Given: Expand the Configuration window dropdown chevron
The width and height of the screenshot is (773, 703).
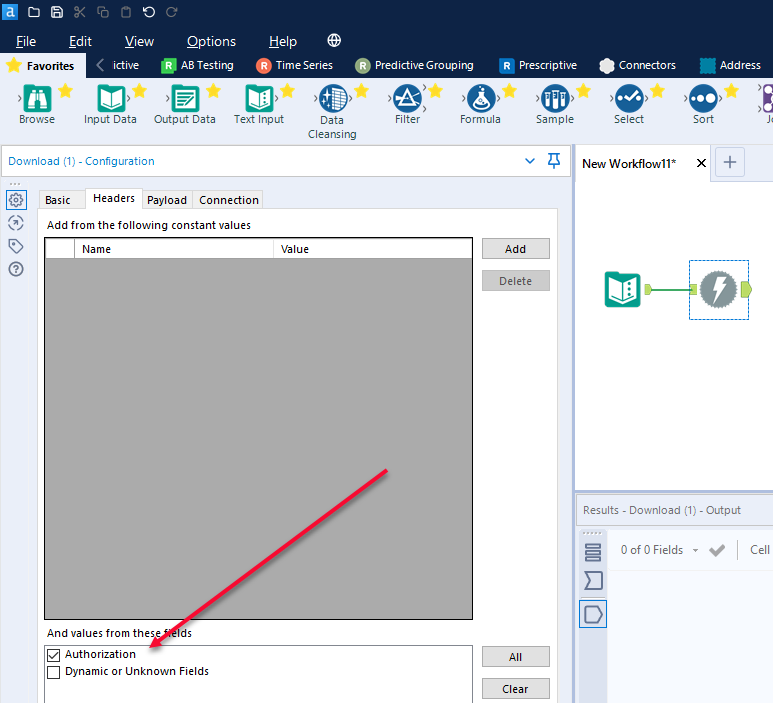Looking at the screenshot, I should [530, 161].
